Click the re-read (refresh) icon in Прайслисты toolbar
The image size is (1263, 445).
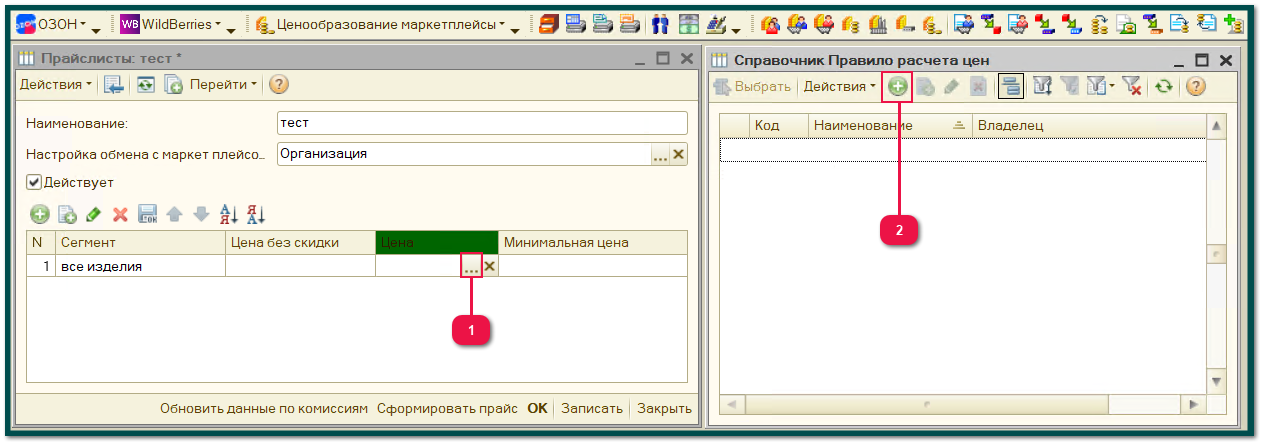(x=146, y=85)
